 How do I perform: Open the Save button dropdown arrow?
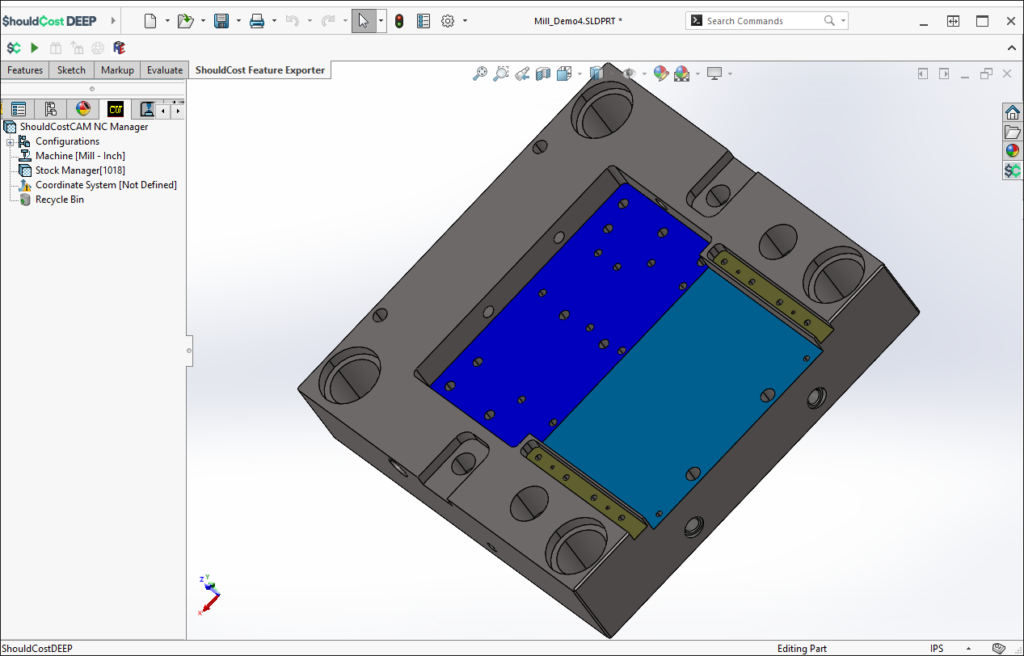click(238, 21)
